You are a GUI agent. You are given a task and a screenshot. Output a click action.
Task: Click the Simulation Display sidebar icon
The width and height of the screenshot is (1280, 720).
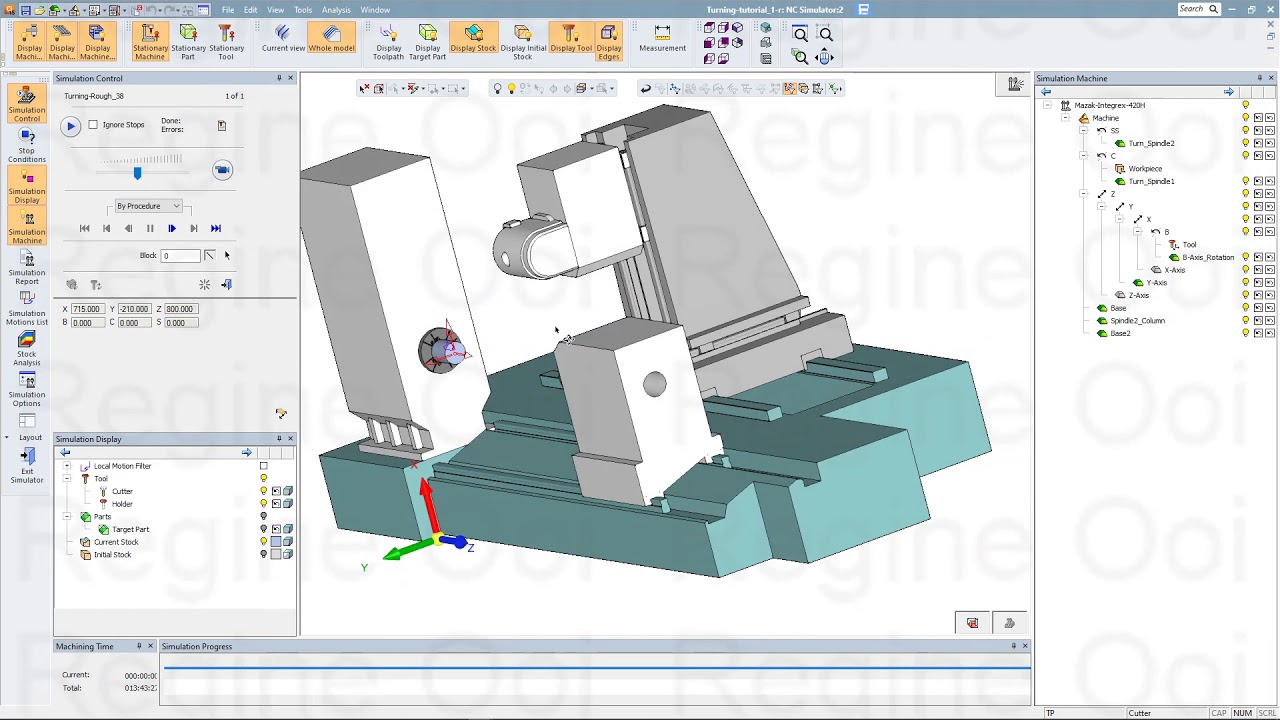pos(27,187)
